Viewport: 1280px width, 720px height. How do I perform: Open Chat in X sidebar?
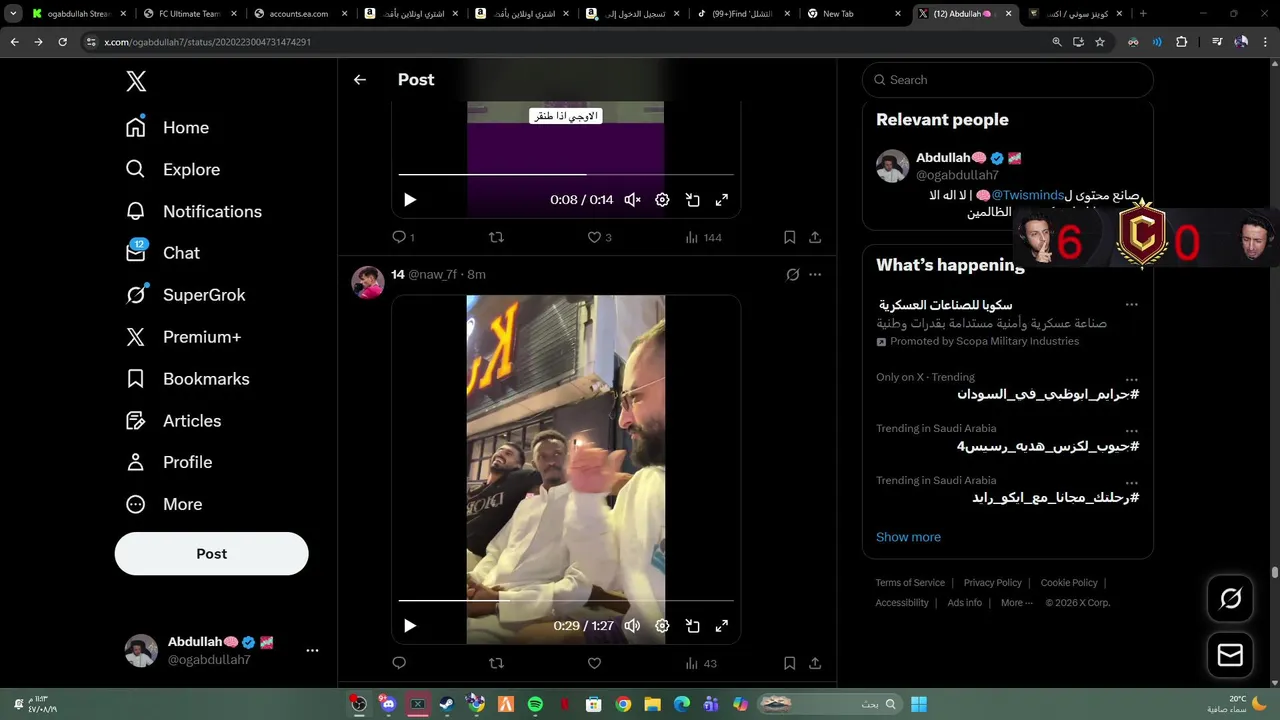[163, 253]
